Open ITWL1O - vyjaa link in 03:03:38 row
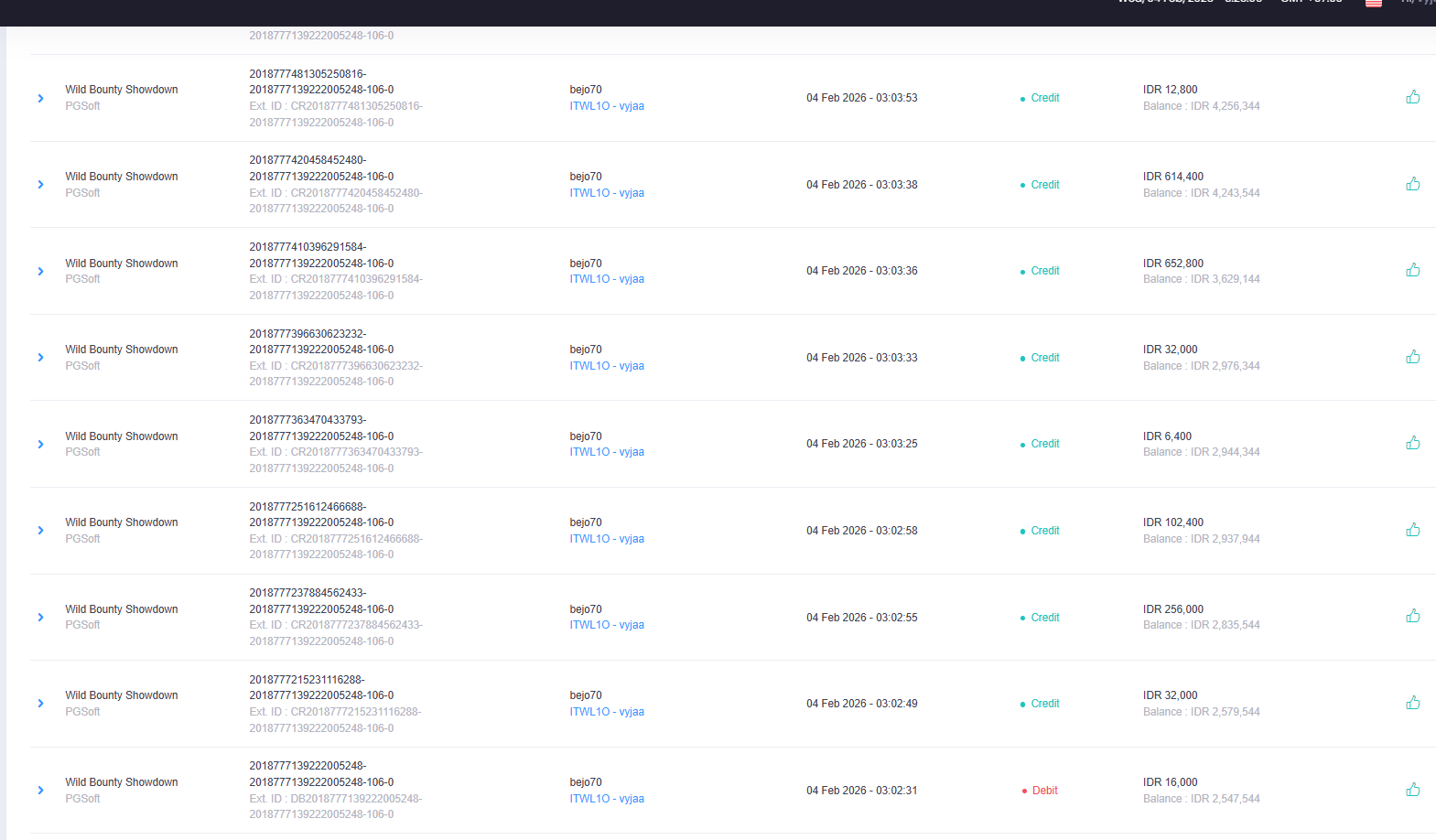Screen dimensions: 1436x840 [607, 193]
